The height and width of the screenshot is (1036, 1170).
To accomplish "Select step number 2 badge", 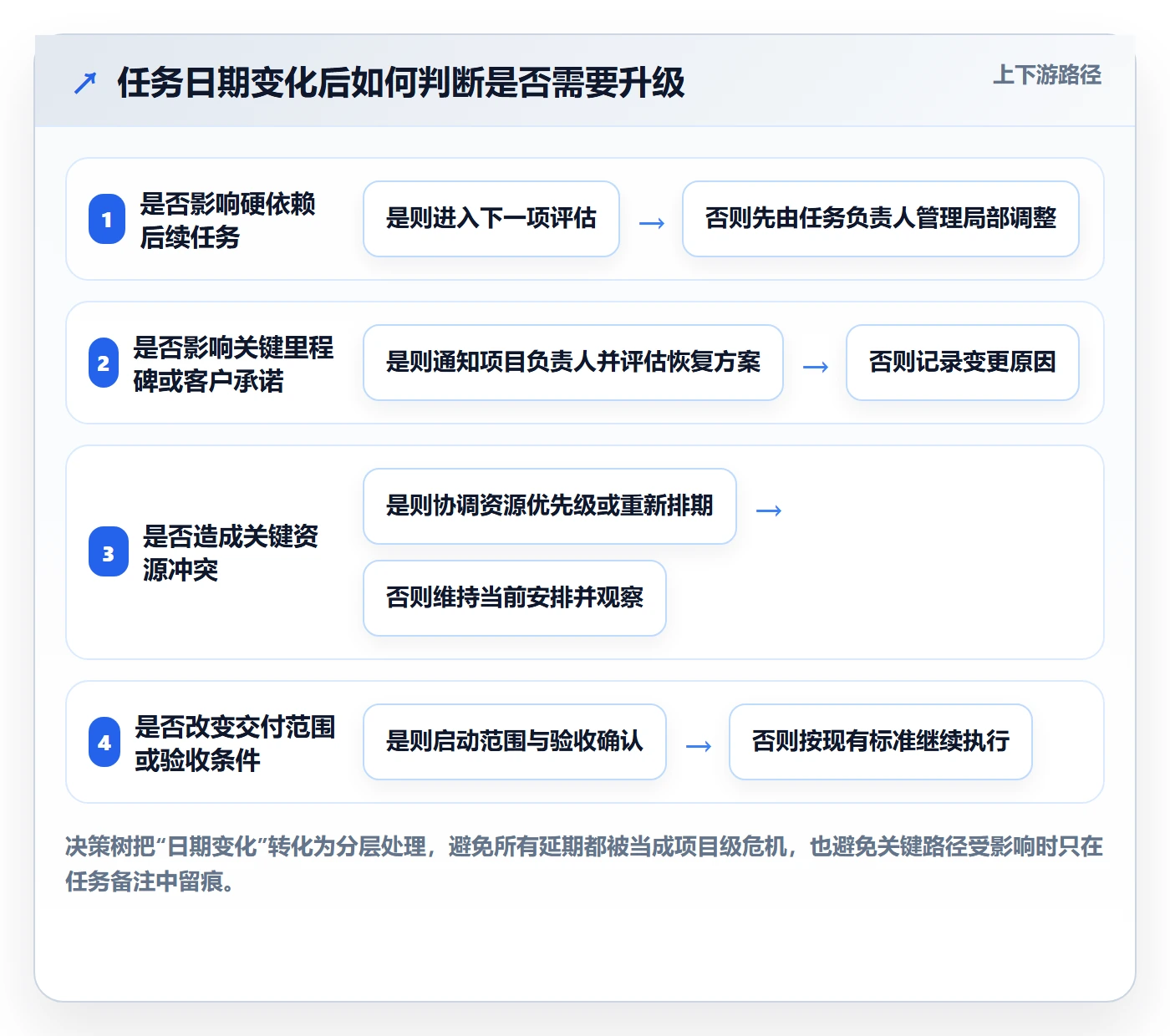I will (104, 363).
